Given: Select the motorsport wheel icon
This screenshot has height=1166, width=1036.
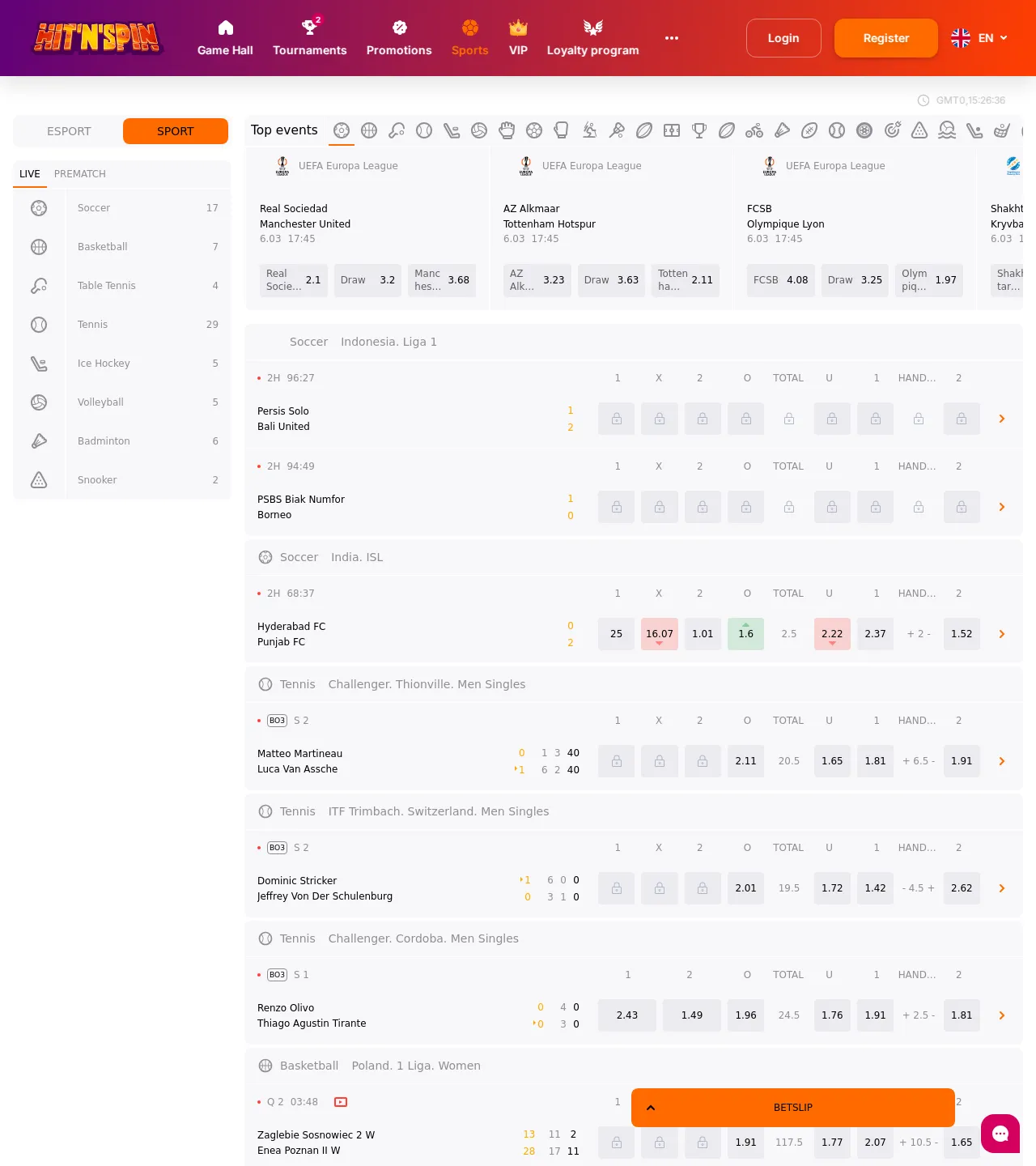Looking at the screenshot, I should [x=864, y=130].
